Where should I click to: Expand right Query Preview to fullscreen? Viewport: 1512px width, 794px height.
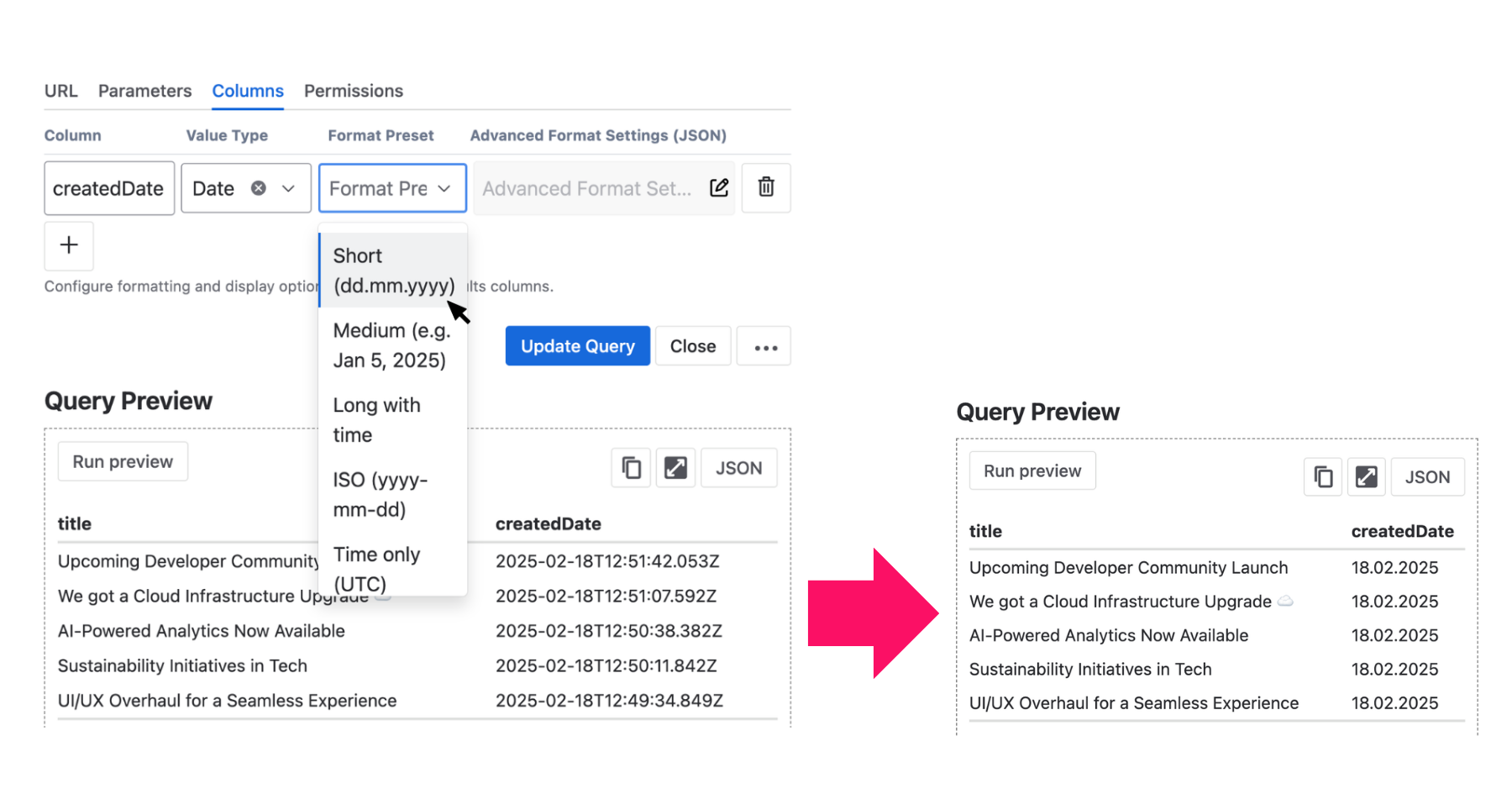tap(1367, 477)
